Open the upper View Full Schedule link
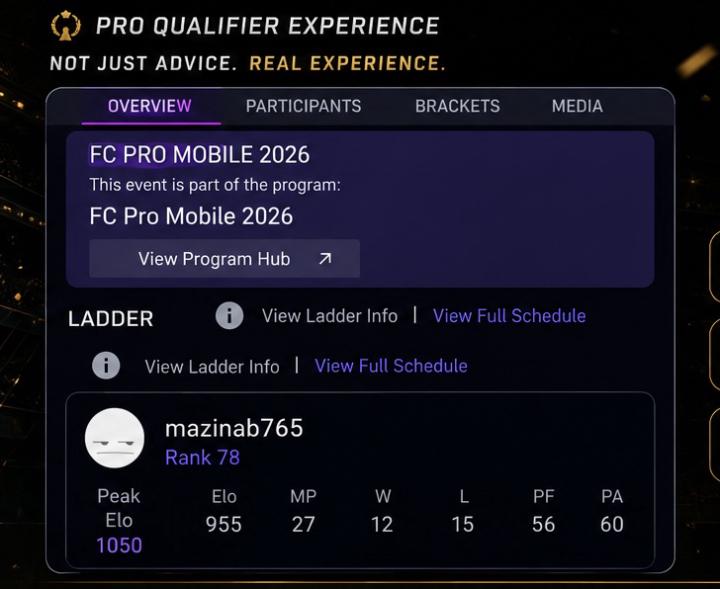The width and height of the screenshot is (720, 589). (509, 316)
